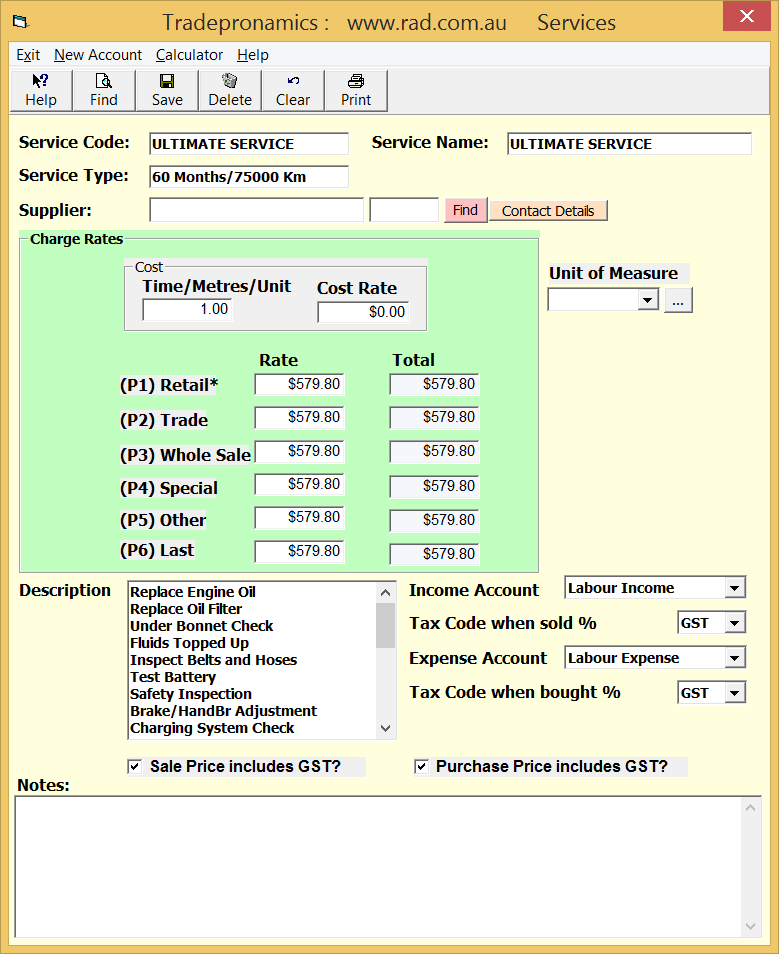Click the P4 Special total field
The image size is (779, 954).
pyautogui.click(x=435, y=486)
